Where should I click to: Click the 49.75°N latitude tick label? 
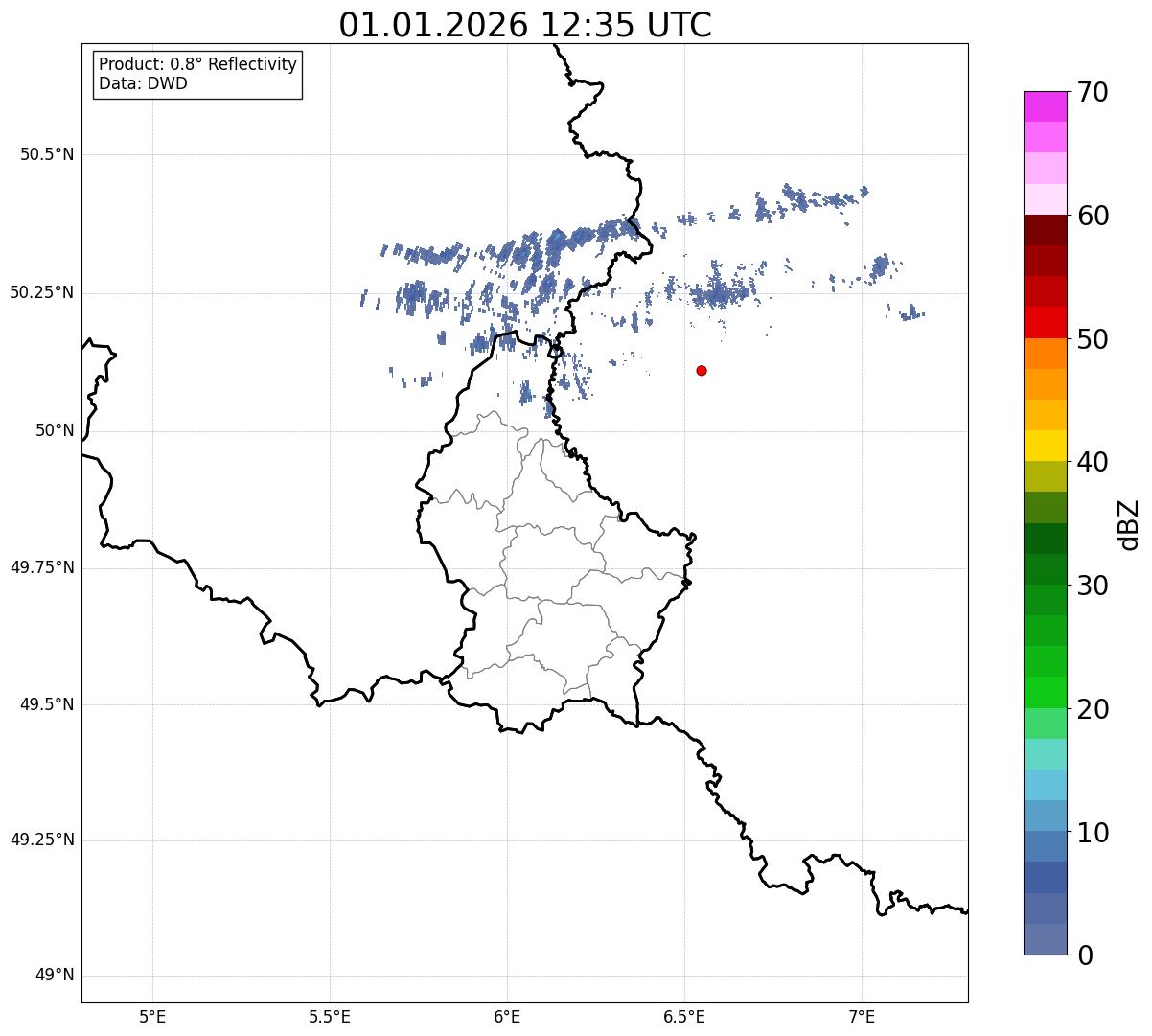coord(42,567)
